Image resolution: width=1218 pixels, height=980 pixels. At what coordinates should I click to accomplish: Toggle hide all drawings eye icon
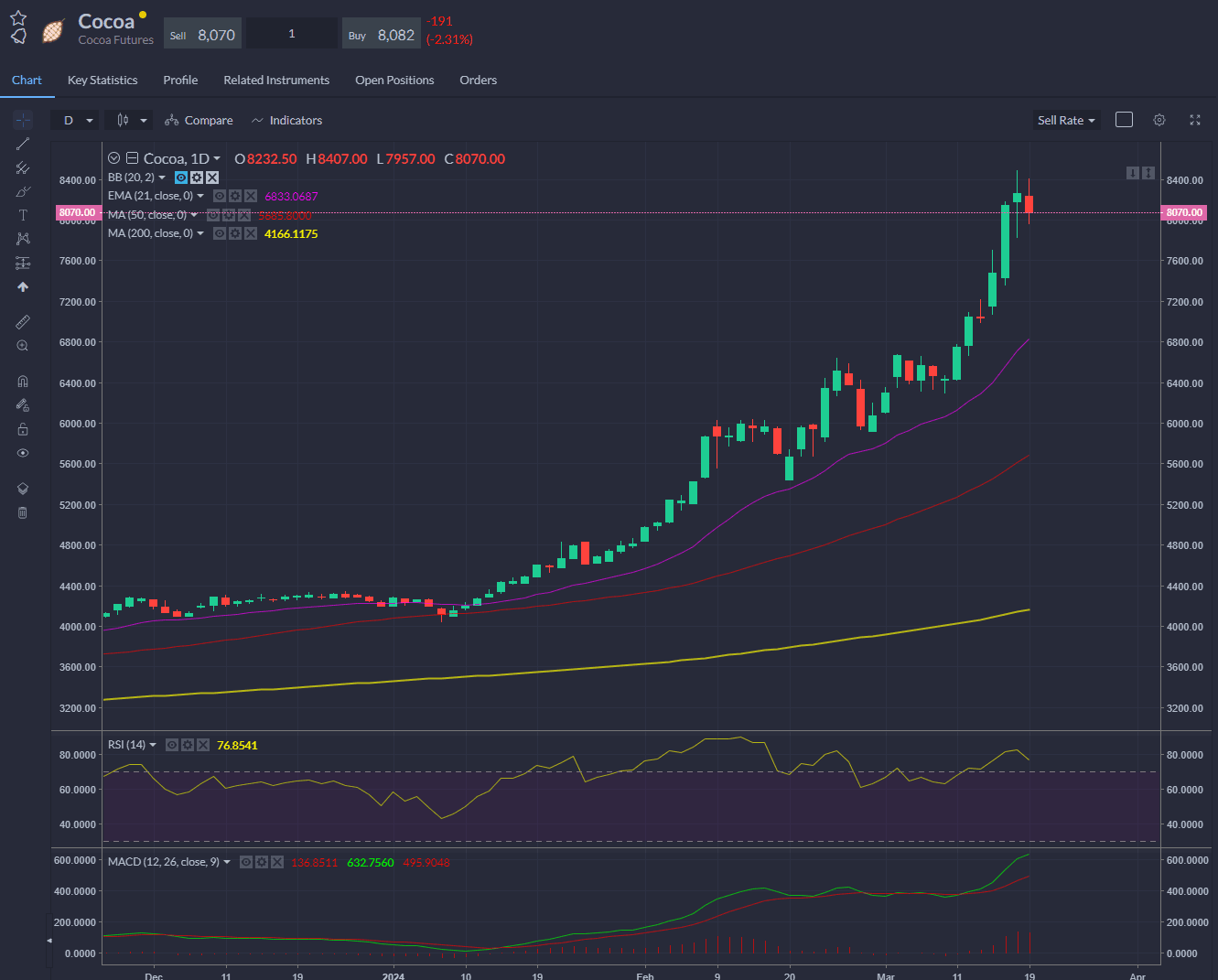(23, 453)
